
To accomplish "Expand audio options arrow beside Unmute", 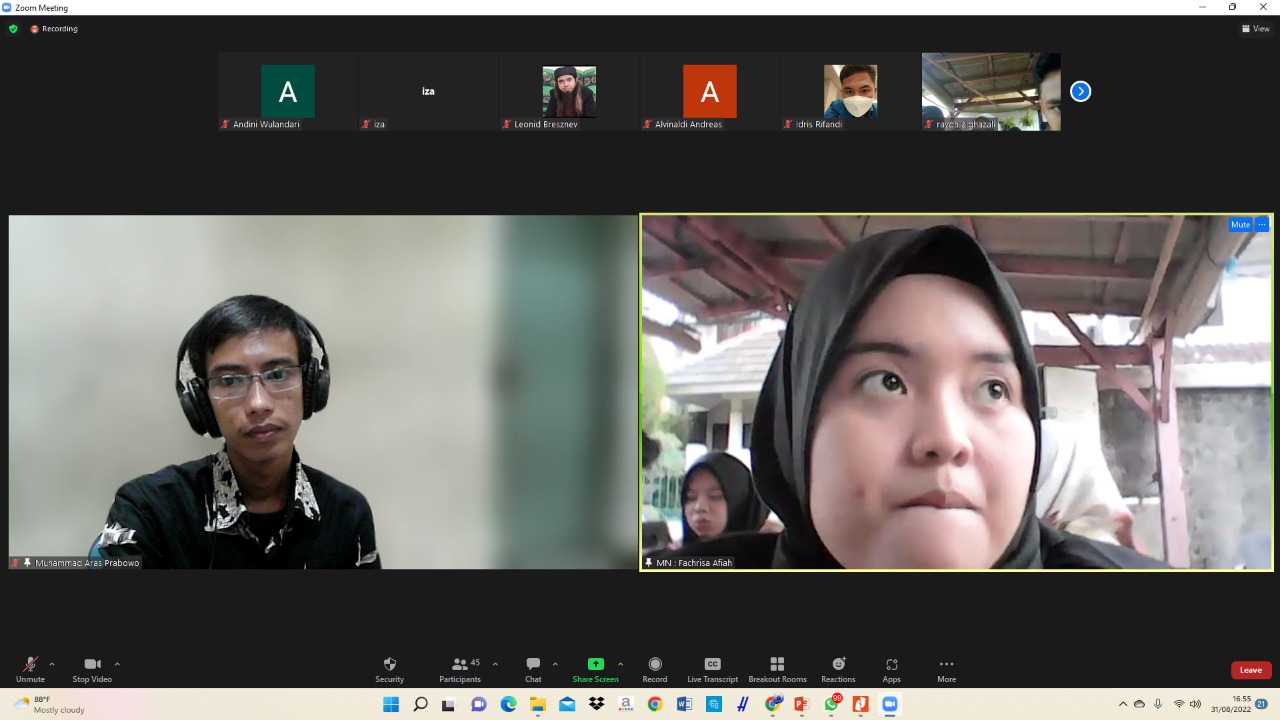I will 52,664.
